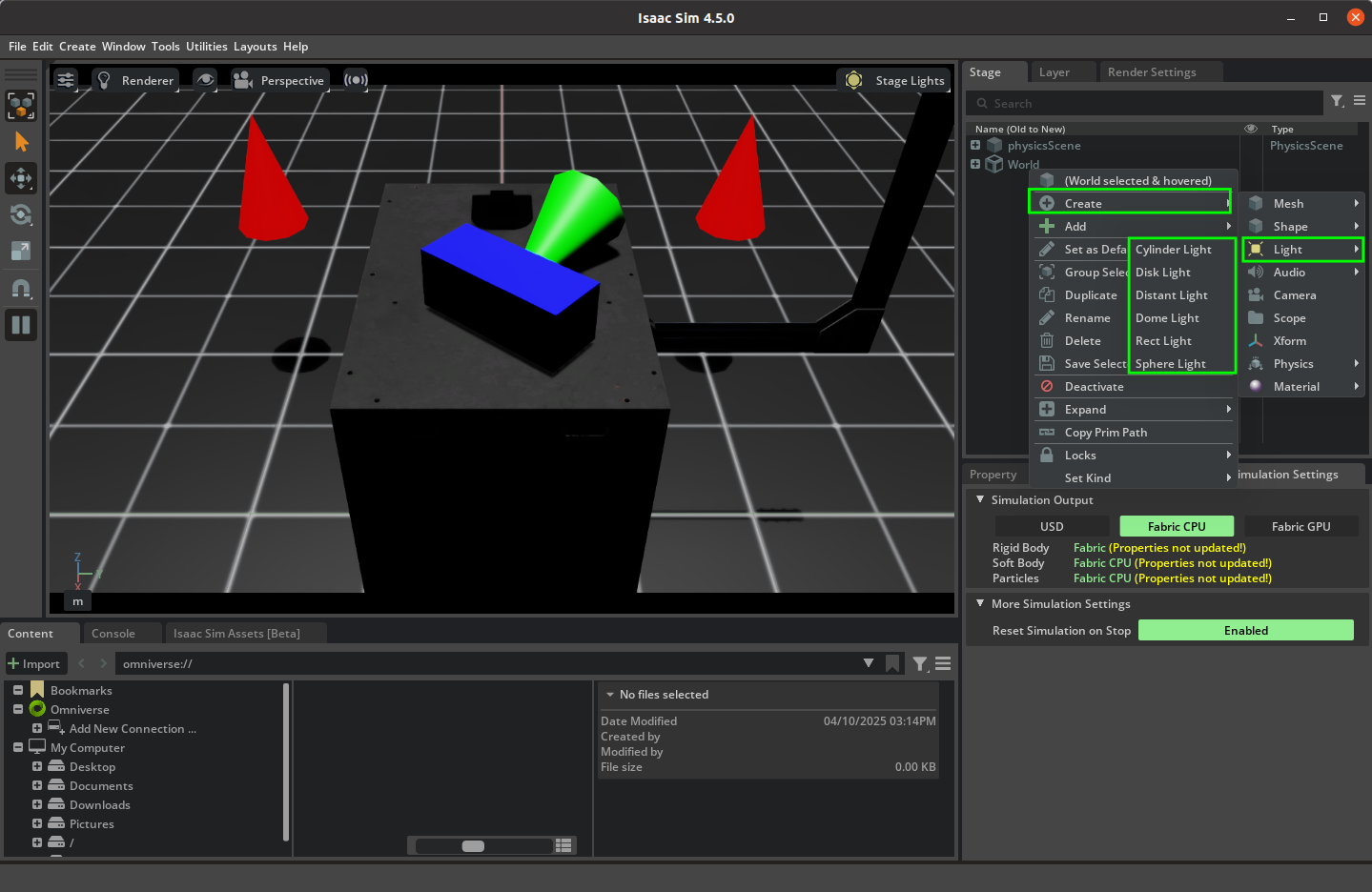Set simulation output to USD
1372x892 pixels.
1052,526
